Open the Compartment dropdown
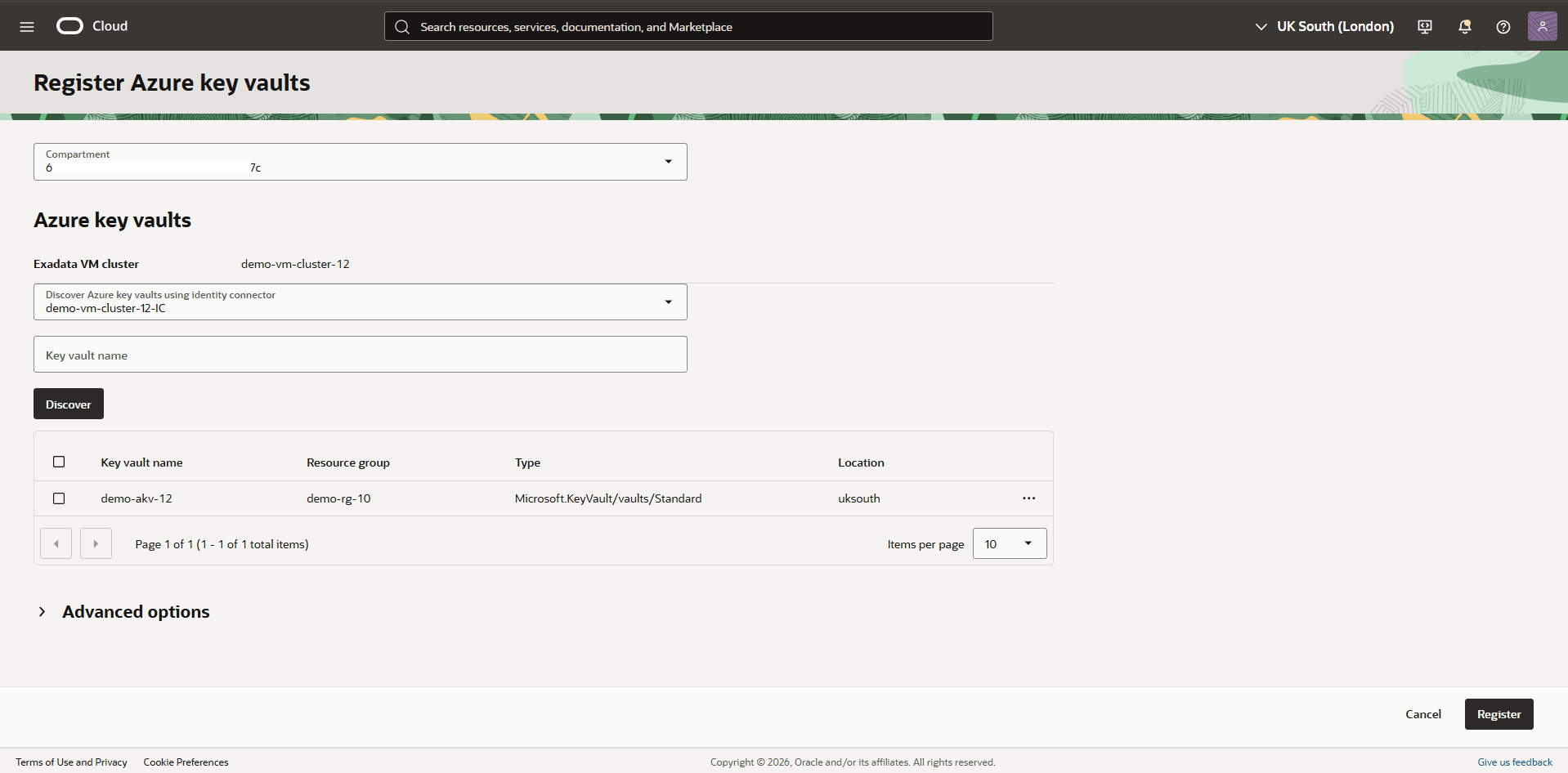Viewport: 1568px width, 773px height. 668,162
